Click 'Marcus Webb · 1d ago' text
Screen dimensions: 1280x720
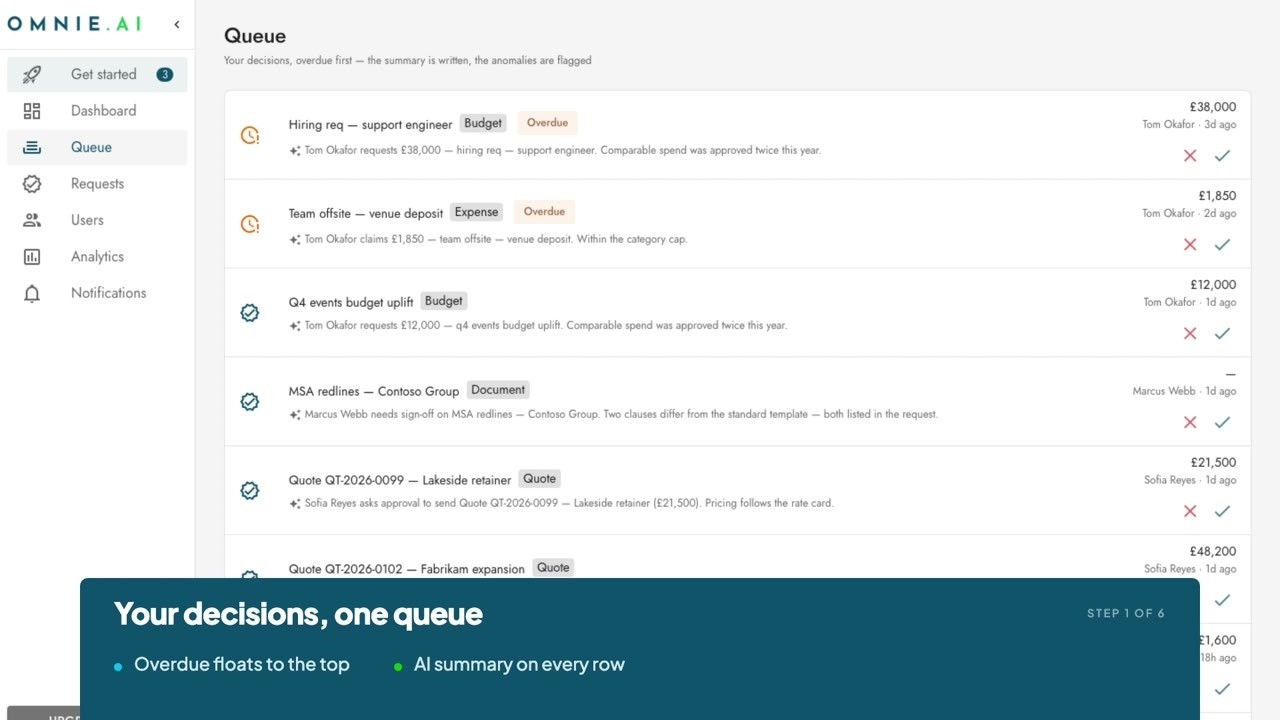click(1184, 392)
